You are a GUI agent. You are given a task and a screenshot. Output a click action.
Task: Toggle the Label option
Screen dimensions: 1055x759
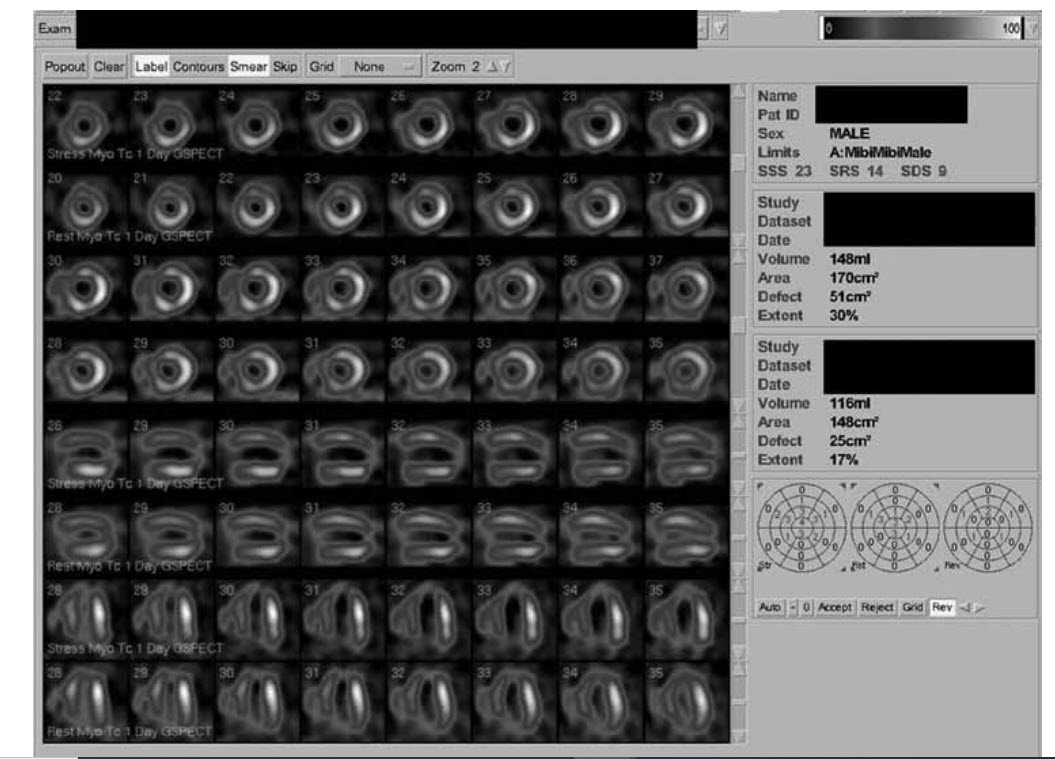(151, 67)
